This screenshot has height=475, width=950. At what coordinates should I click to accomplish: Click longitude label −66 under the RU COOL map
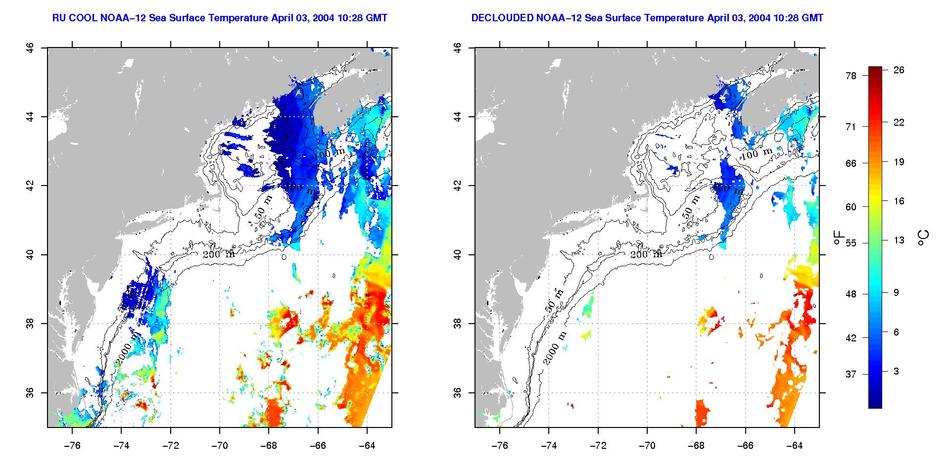317,446
